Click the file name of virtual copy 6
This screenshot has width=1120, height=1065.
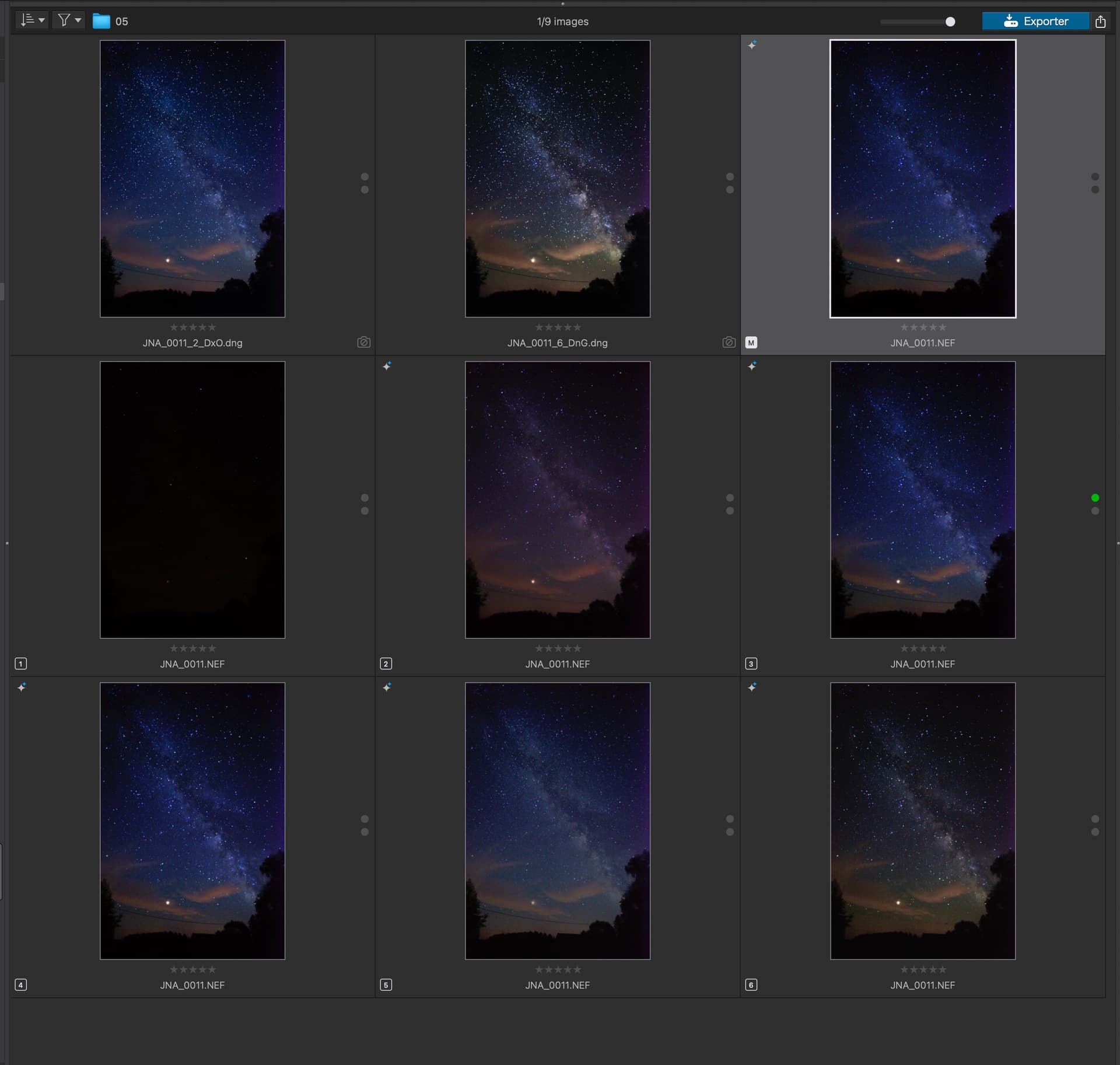tap(923, 985)
